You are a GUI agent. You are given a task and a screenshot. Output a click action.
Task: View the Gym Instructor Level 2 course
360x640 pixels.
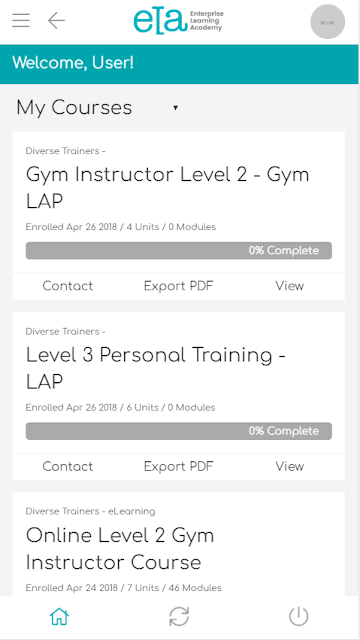pos(289,286)
